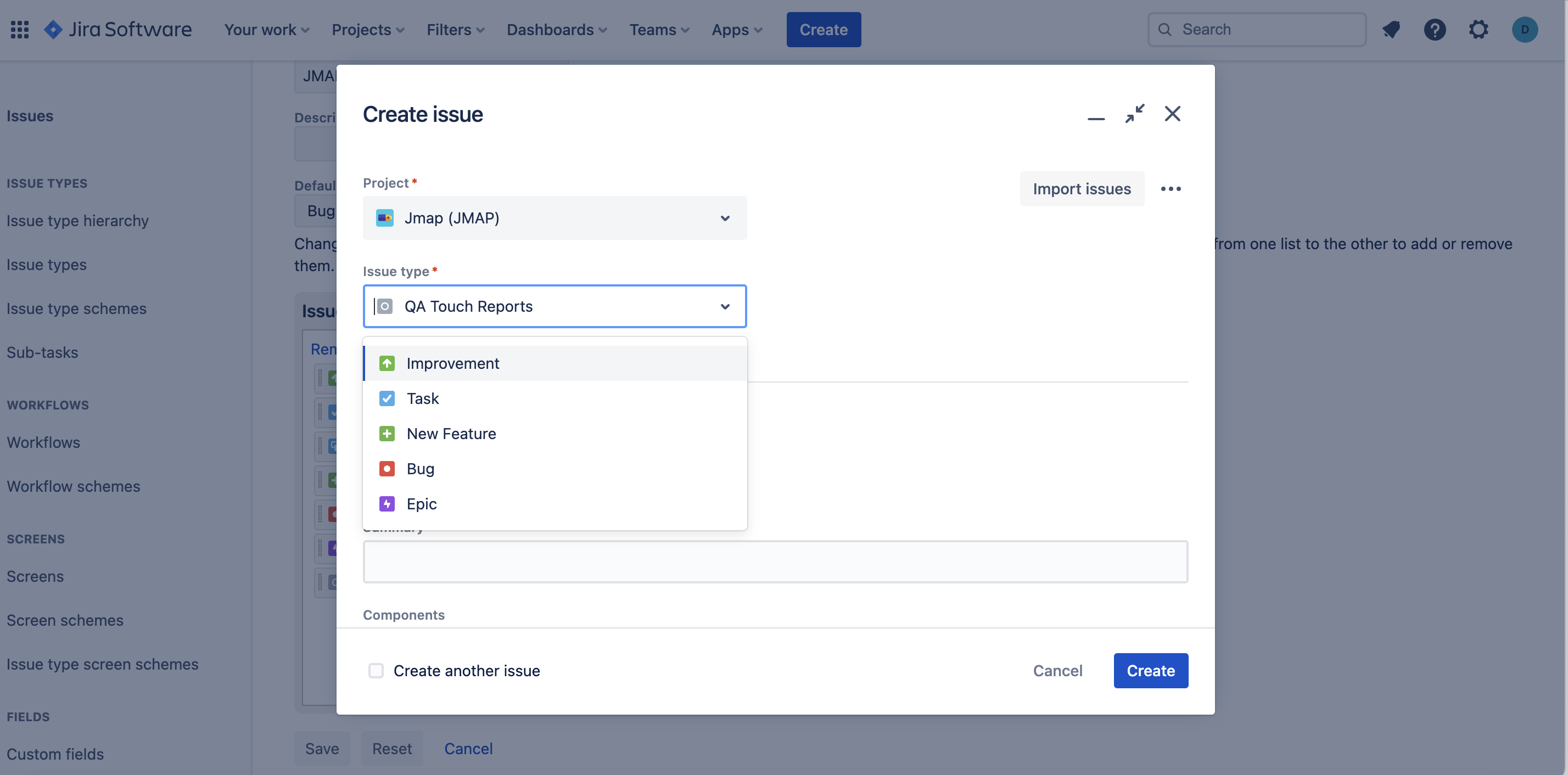Click the Create button in top navigation

[x=823, y=29]
